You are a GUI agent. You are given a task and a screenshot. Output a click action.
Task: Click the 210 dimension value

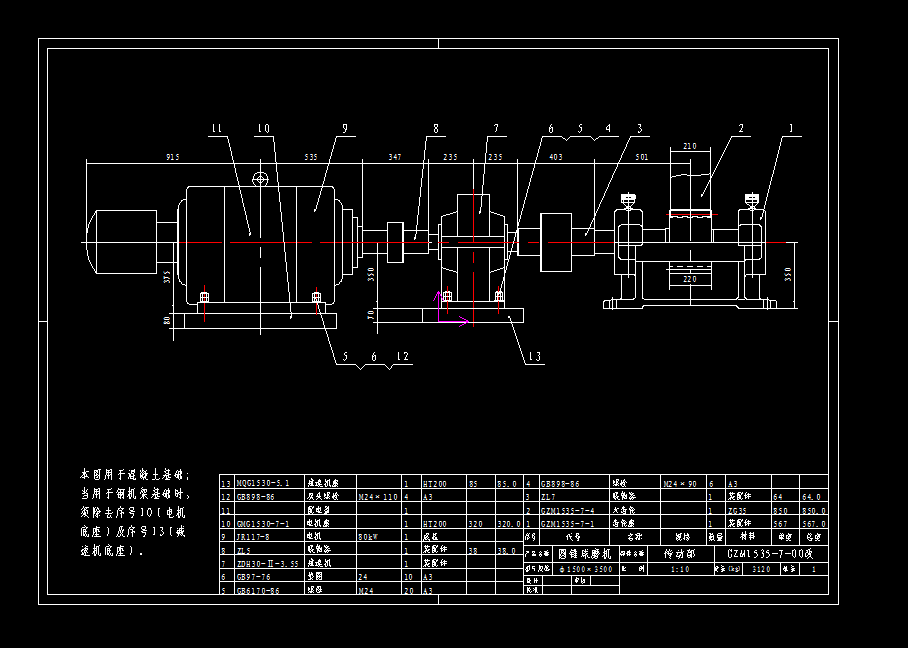(690, 147)
